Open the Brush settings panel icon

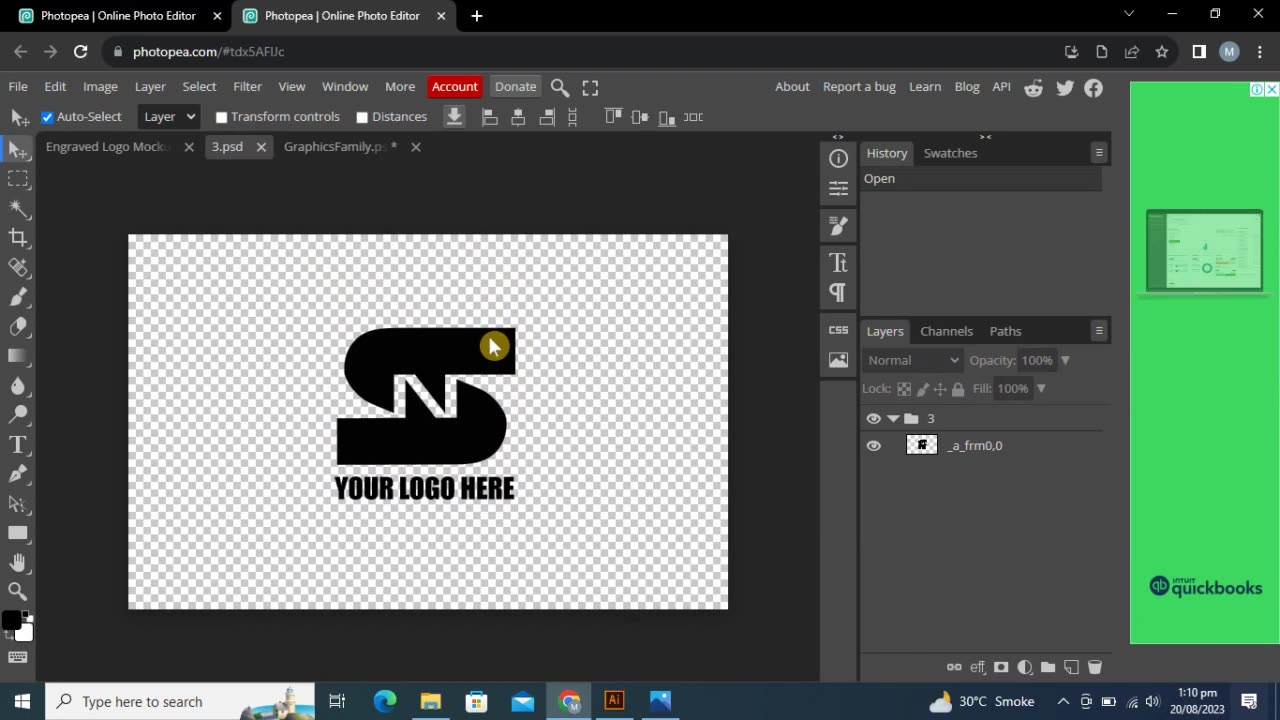coord(838,227)
